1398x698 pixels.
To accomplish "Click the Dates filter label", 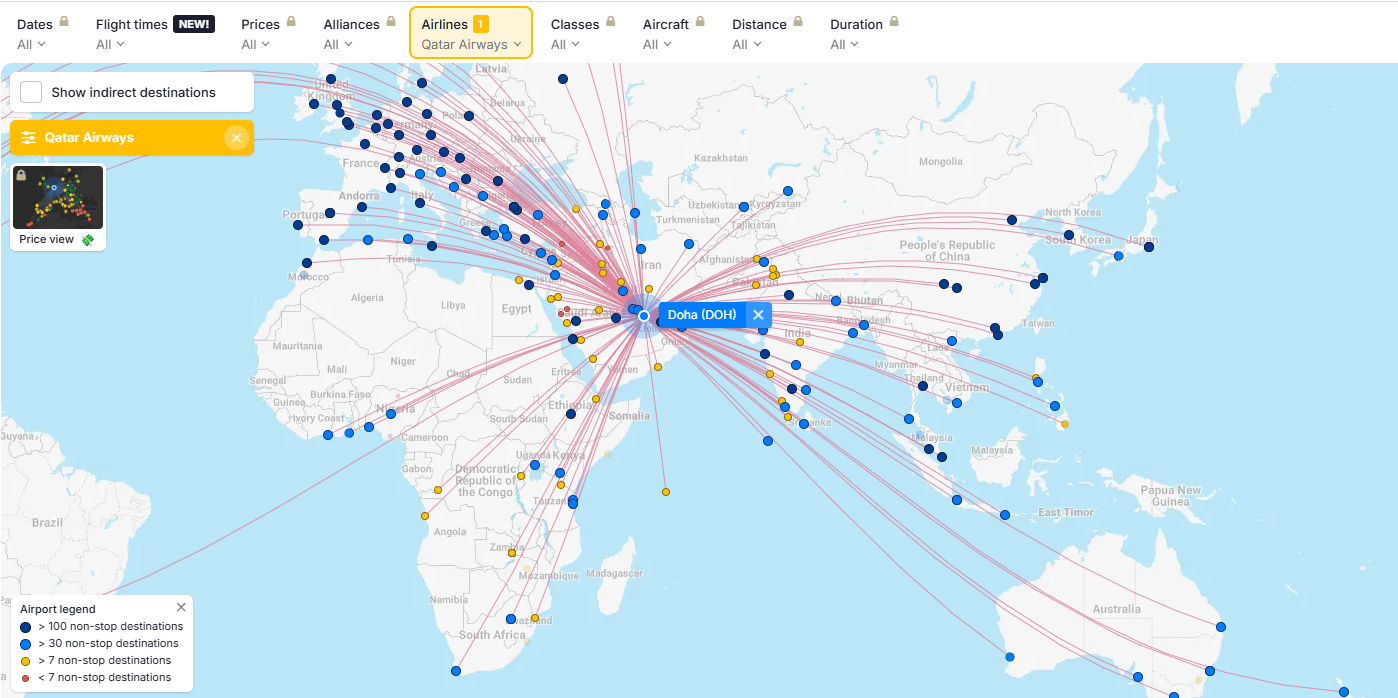I will coord(35,24).
